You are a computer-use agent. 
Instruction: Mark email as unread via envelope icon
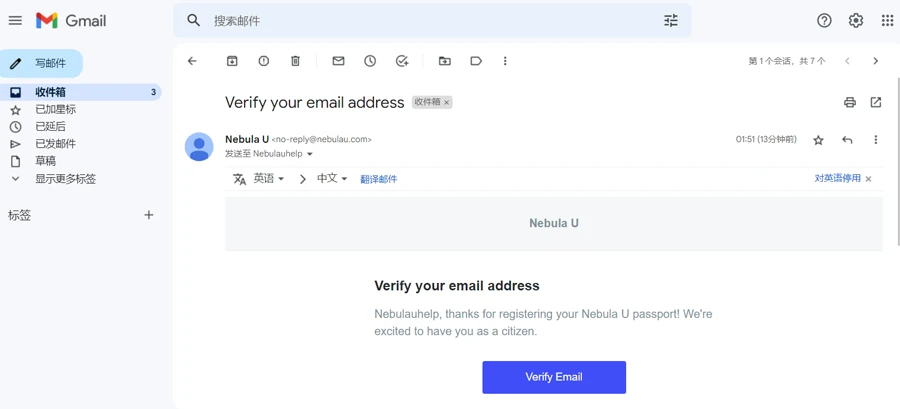click(338, 61)
